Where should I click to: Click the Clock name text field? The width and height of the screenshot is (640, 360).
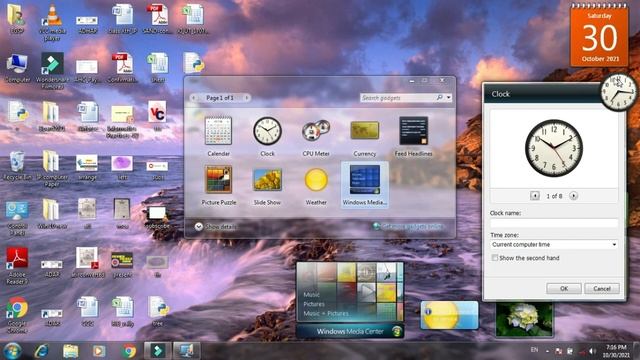click(x=554, y=223)
